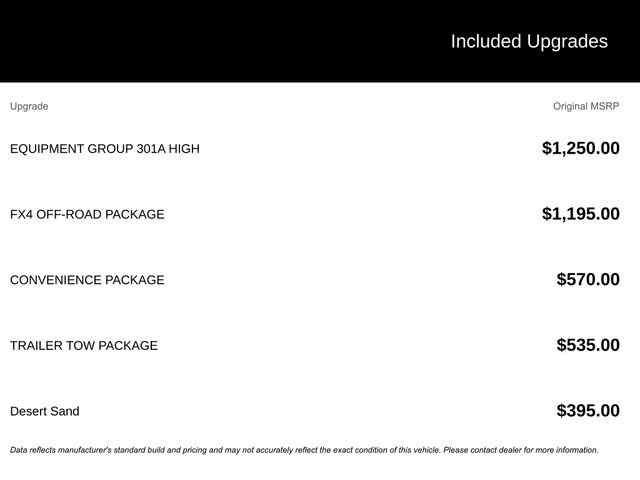This screenshot has height=480, width=640.
Task: Click the $570.00 price
Action: 588,280
